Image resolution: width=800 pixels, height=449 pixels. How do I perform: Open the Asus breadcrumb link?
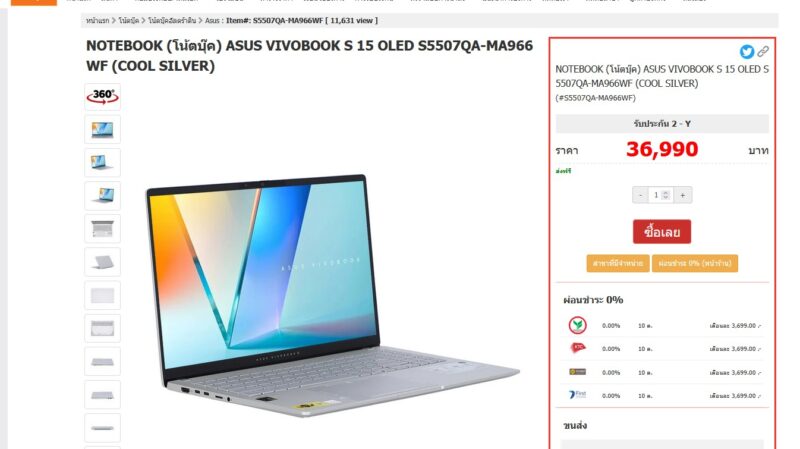(212, 20)
